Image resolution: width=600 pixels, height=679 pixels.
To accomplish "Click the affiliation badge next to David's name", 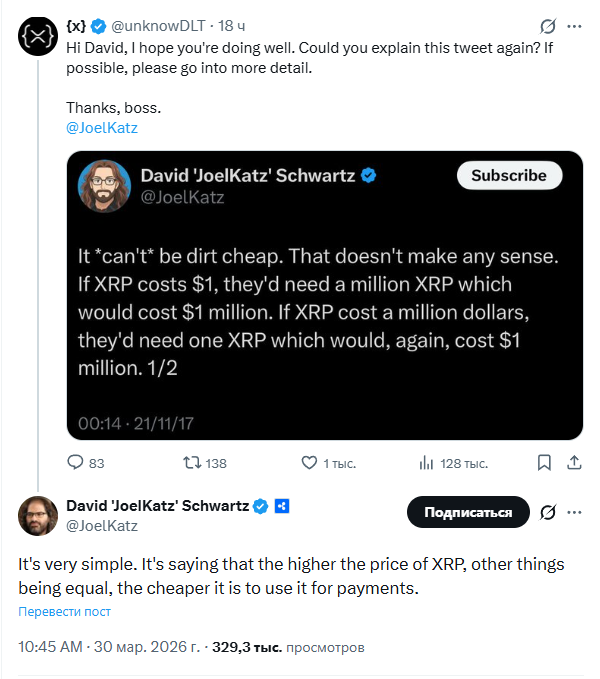I will pos(282,506).
